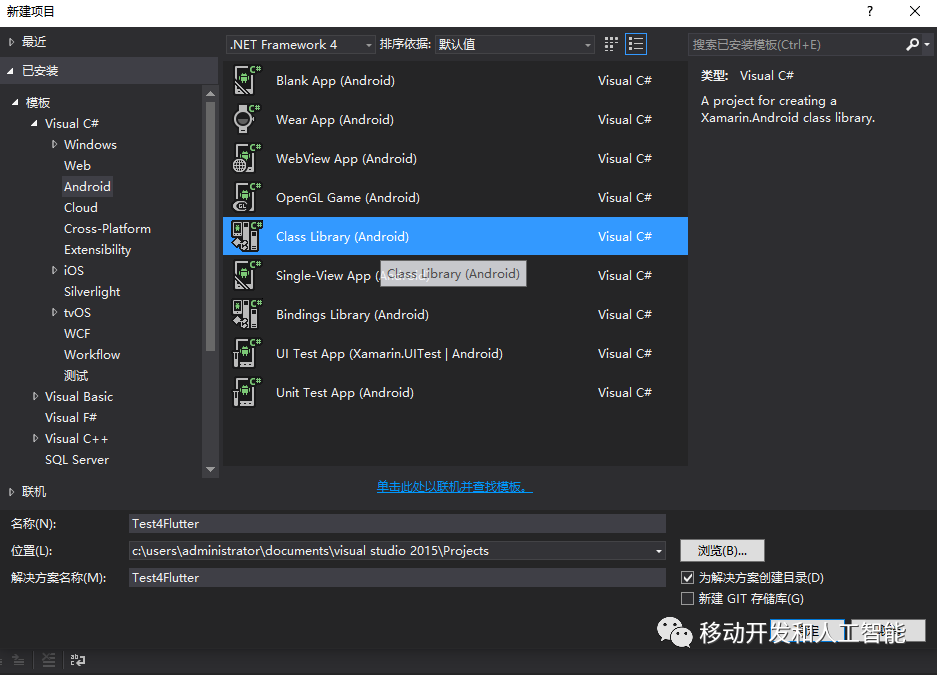
Task: Click the Unit Test App (Android) icon
Action: point(247,392)
